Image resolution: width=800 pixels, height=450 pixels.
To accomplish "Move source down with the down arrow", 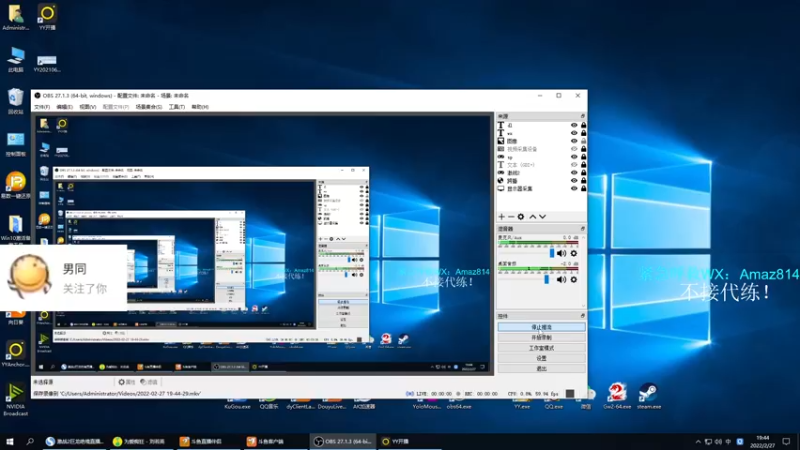I will point(542,217).
